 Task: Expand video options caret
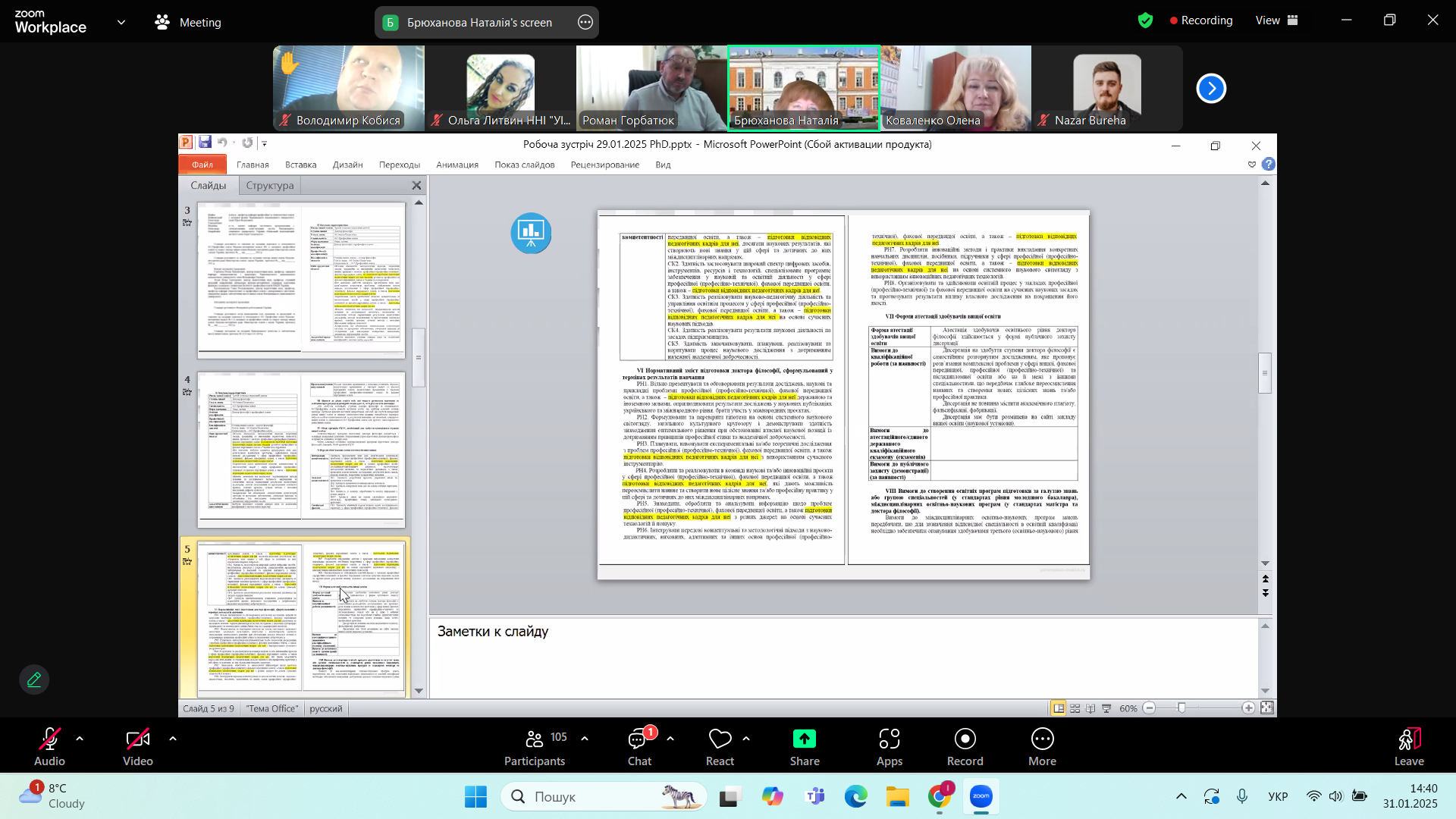(173, 738)
